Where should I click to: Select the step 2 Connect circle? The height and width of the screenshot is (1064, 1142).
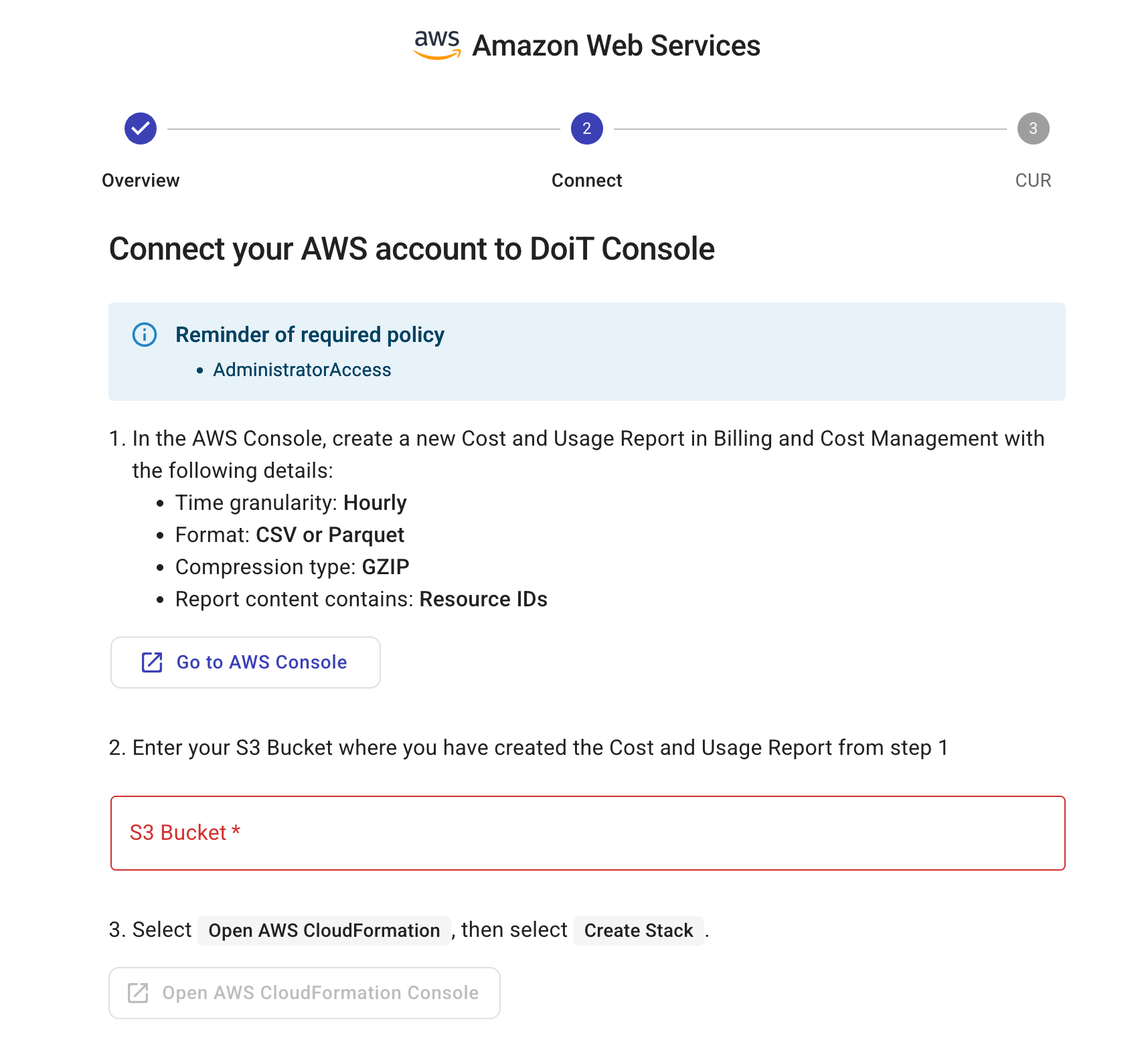pyautogui.click(x=586, y=128)
